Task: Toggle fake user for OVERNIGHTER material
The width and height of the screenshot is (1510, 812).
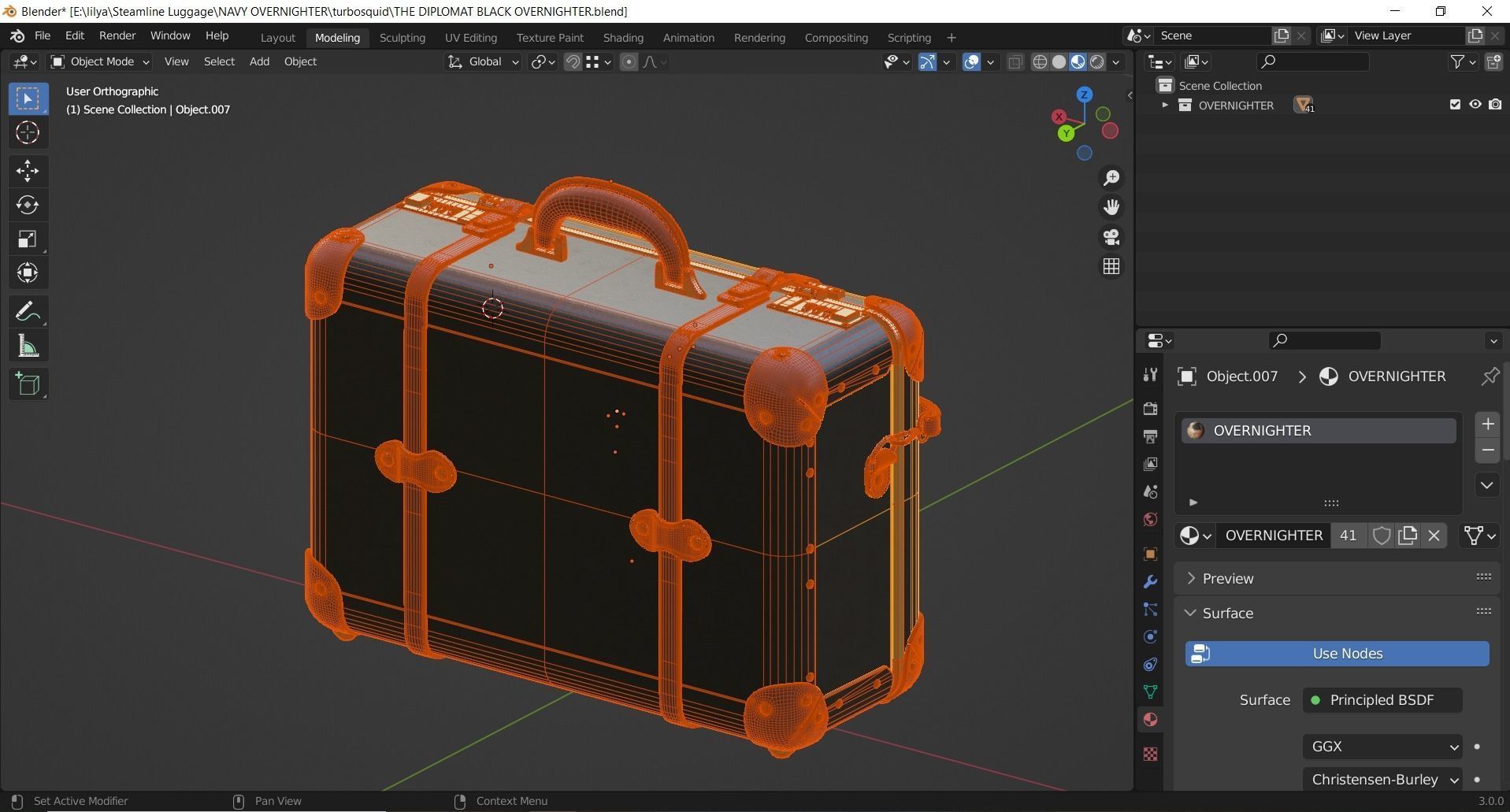Action: pyautogui.click(x=1381, y=536)
